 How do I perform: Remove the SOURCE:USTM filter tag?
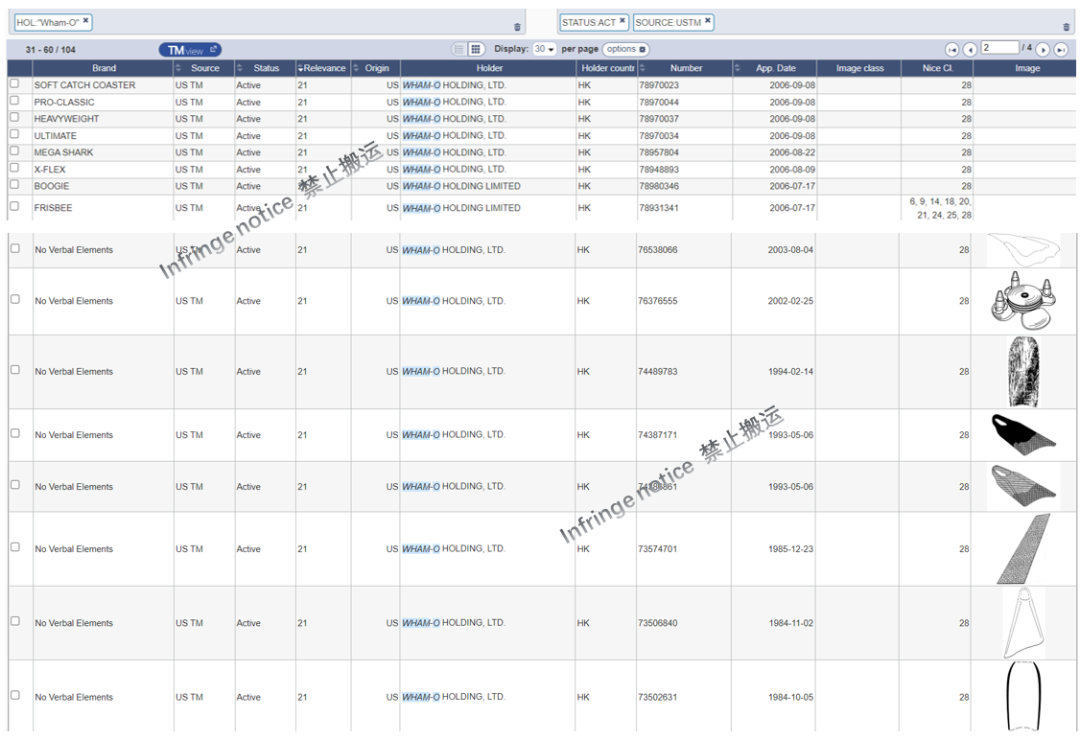click(708, 21)
